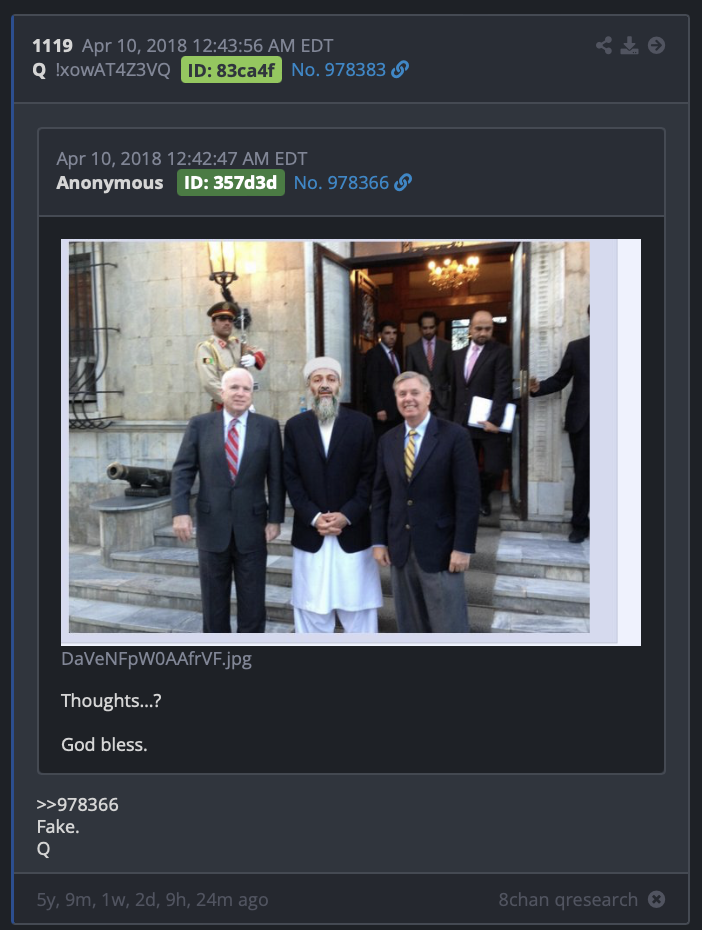
Task: Click the post number 1119
Action: [x=53, y=46]
